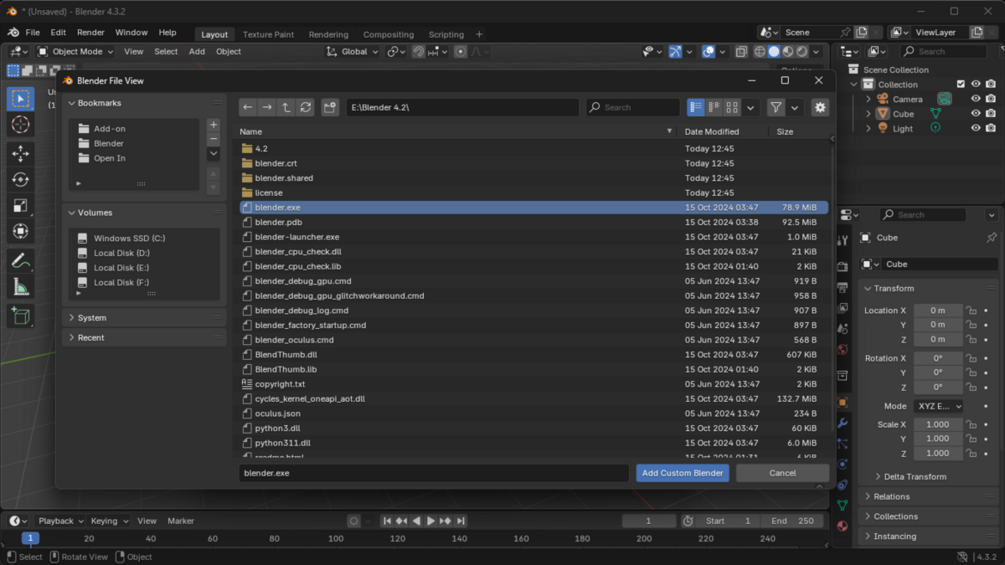Refresh the file list
This screenshot has height=565, width=1005.
coord(306,108)
